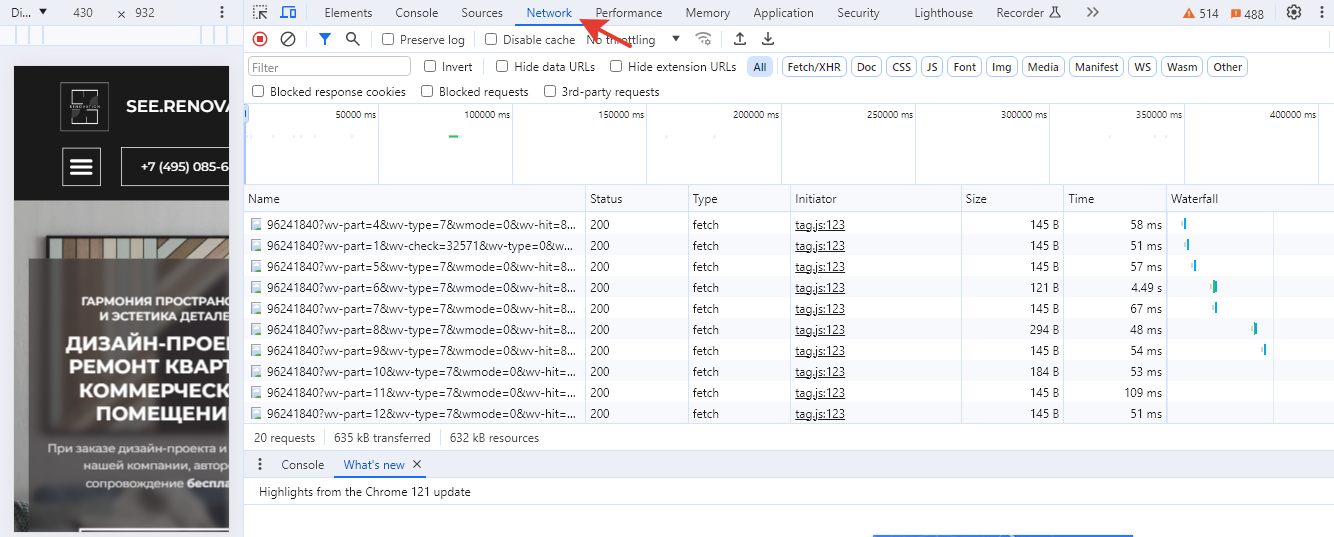
Task: Stop recording the network log
Action: (260, 39)
